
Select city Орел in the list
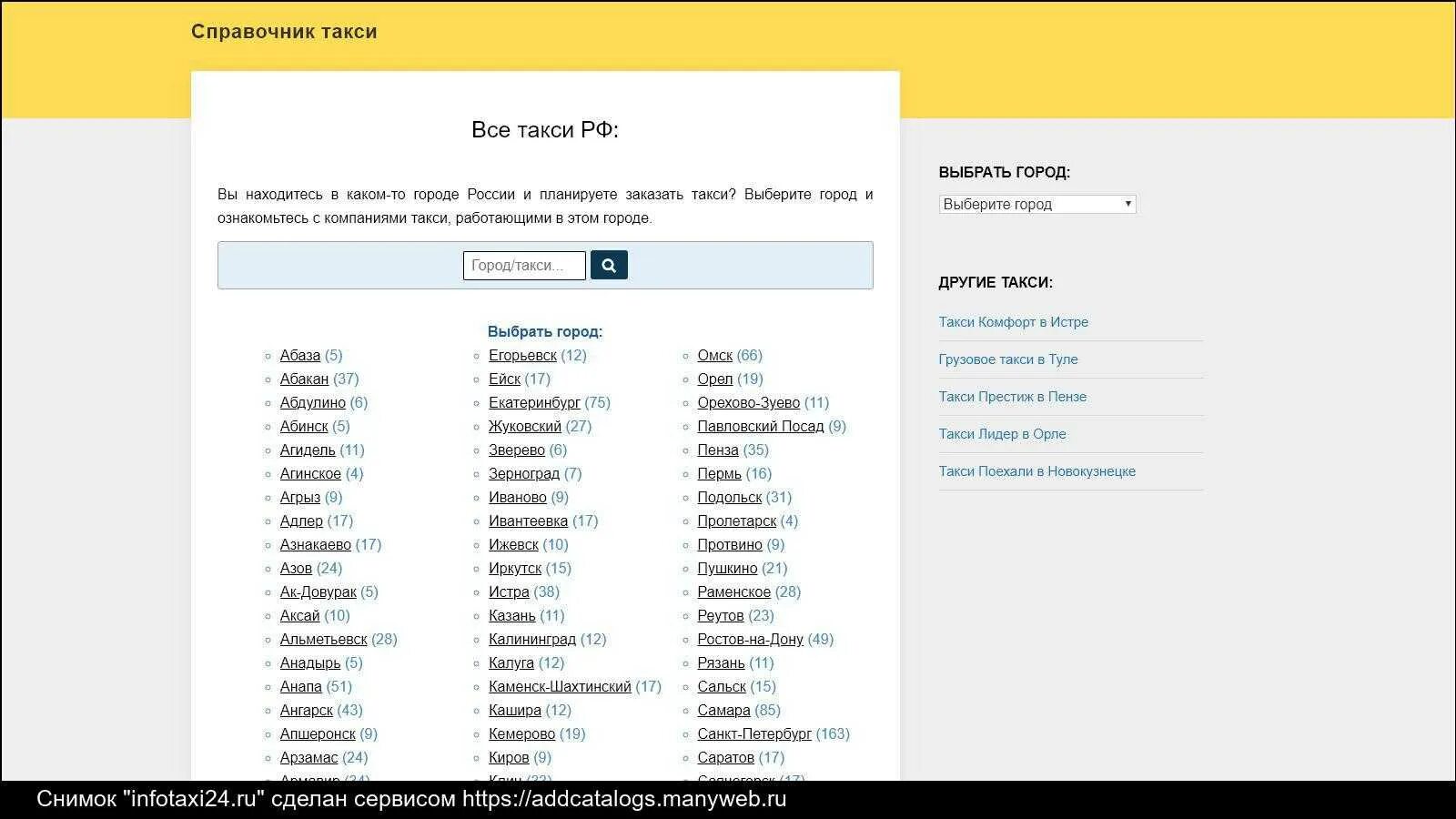click(x=715, y=379)
